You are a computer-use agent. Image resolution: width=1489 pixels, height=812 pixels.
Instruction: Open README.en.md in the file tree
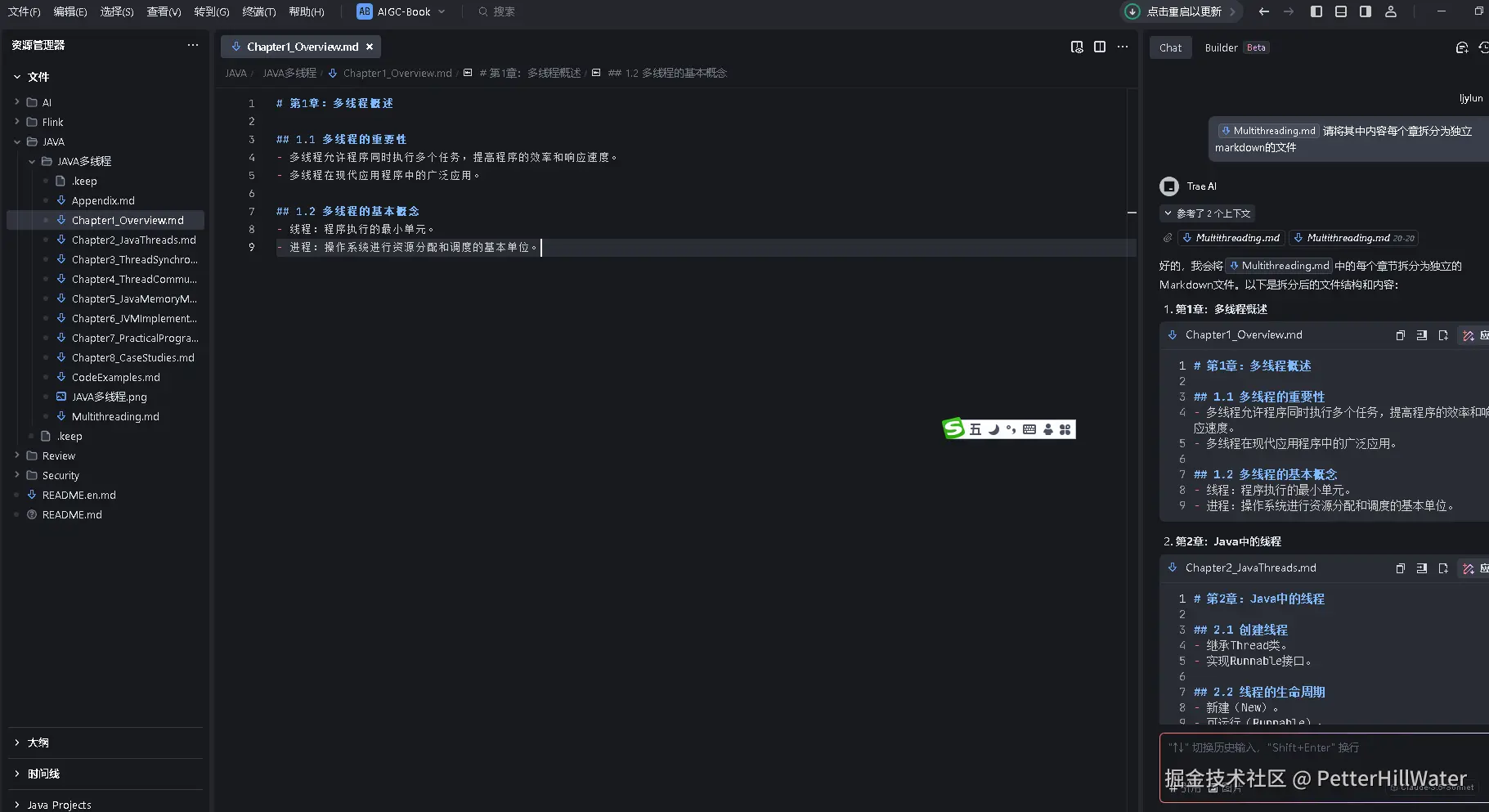pos(79,495)
